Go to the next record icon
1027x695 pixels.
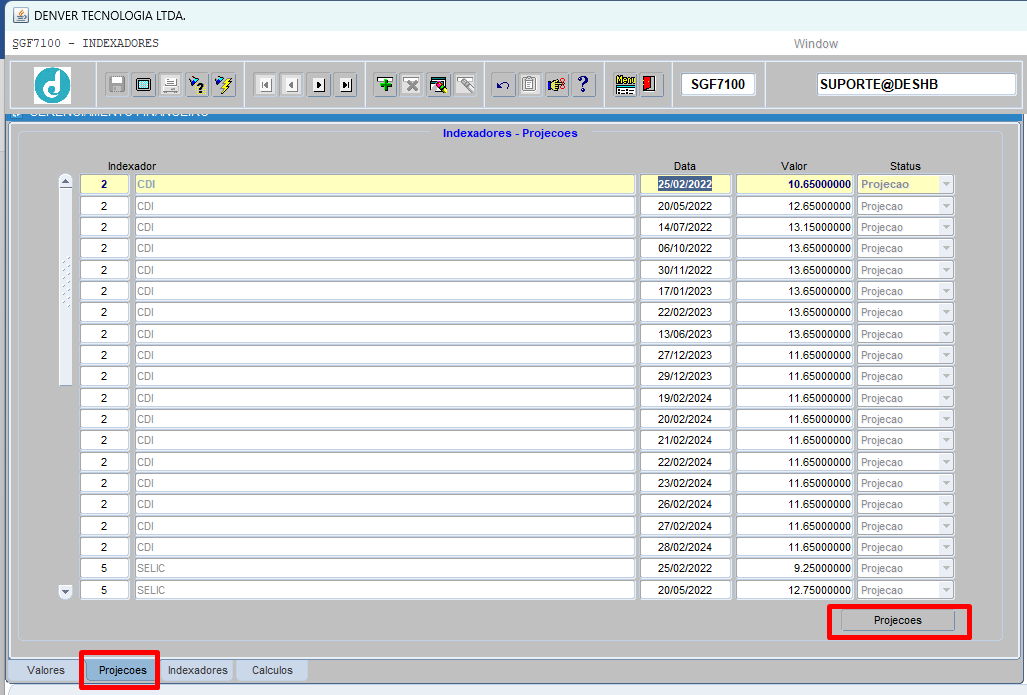[319, 85]
